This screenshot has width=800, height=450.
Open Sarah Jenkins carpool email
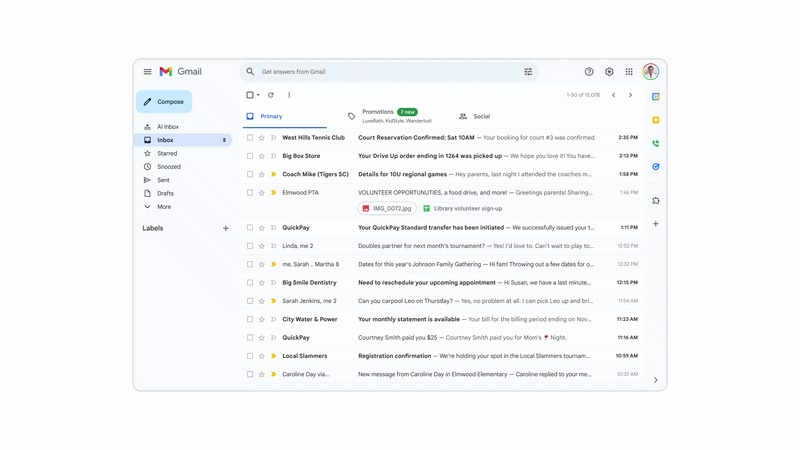click(442, 301)
